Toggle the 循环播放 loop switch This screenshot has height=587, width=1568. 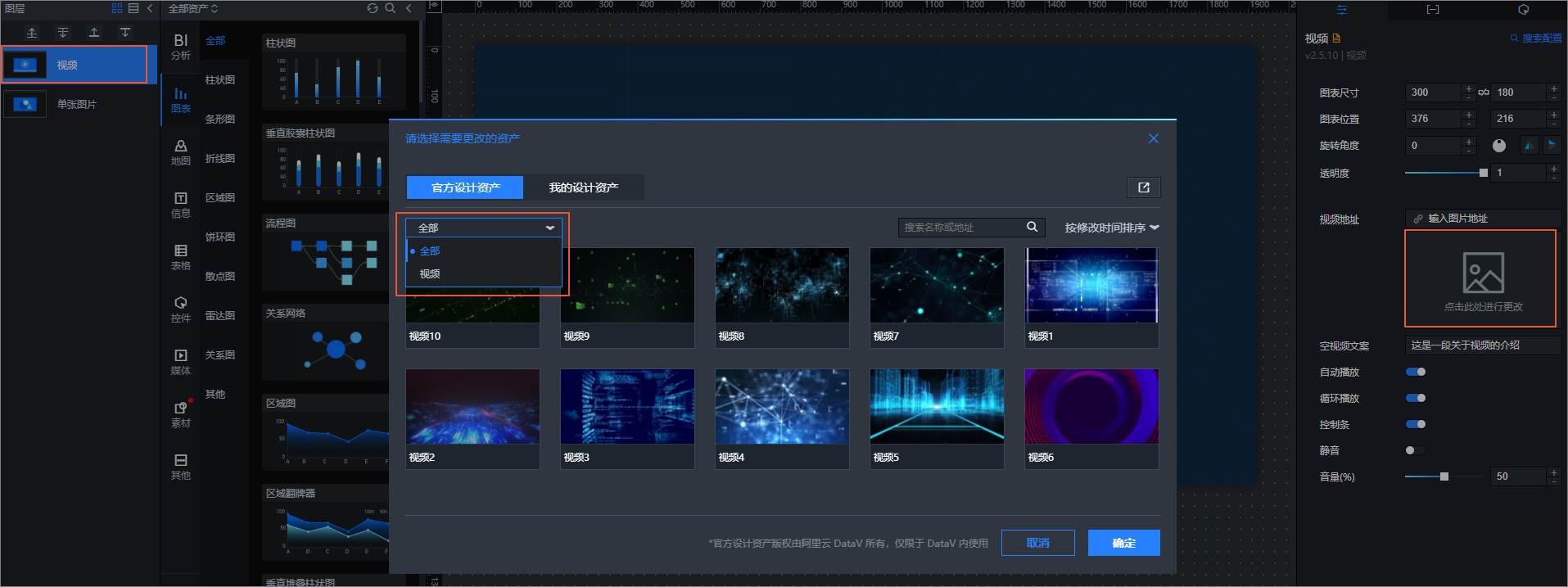point(1415,398)
